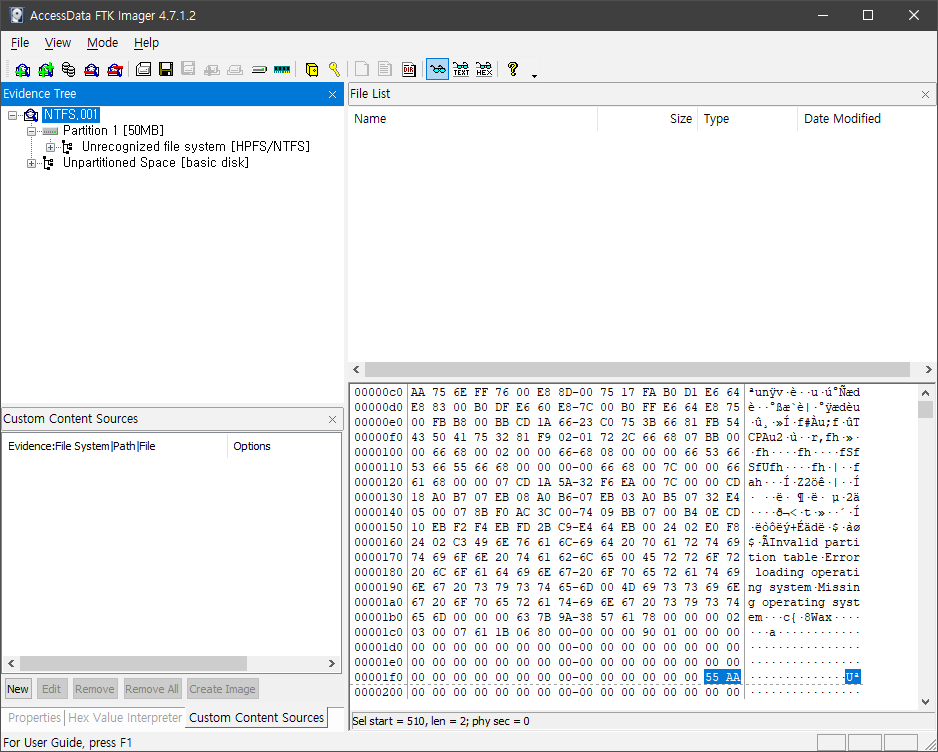Select Partition 1 [50MB] in tree
Image resolution: width=938 pixels, height=752 pixels.
(x=113, y=130)
